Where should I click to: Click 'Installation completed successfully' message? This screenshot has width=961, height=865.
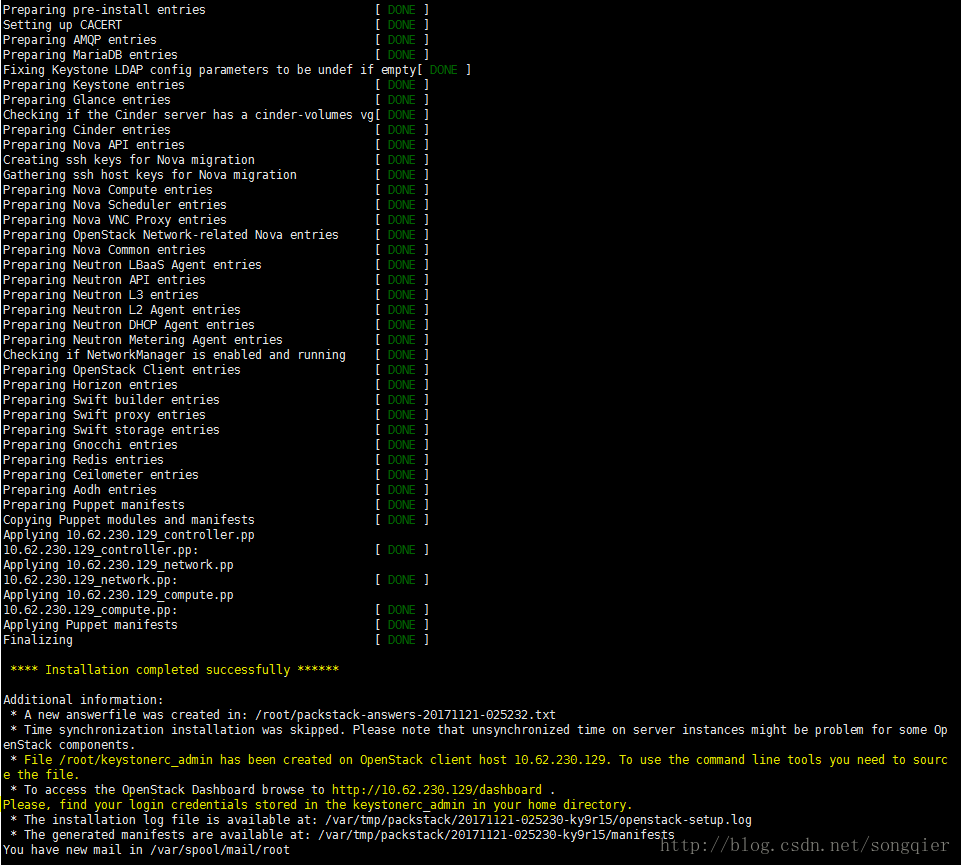[175, 671]
